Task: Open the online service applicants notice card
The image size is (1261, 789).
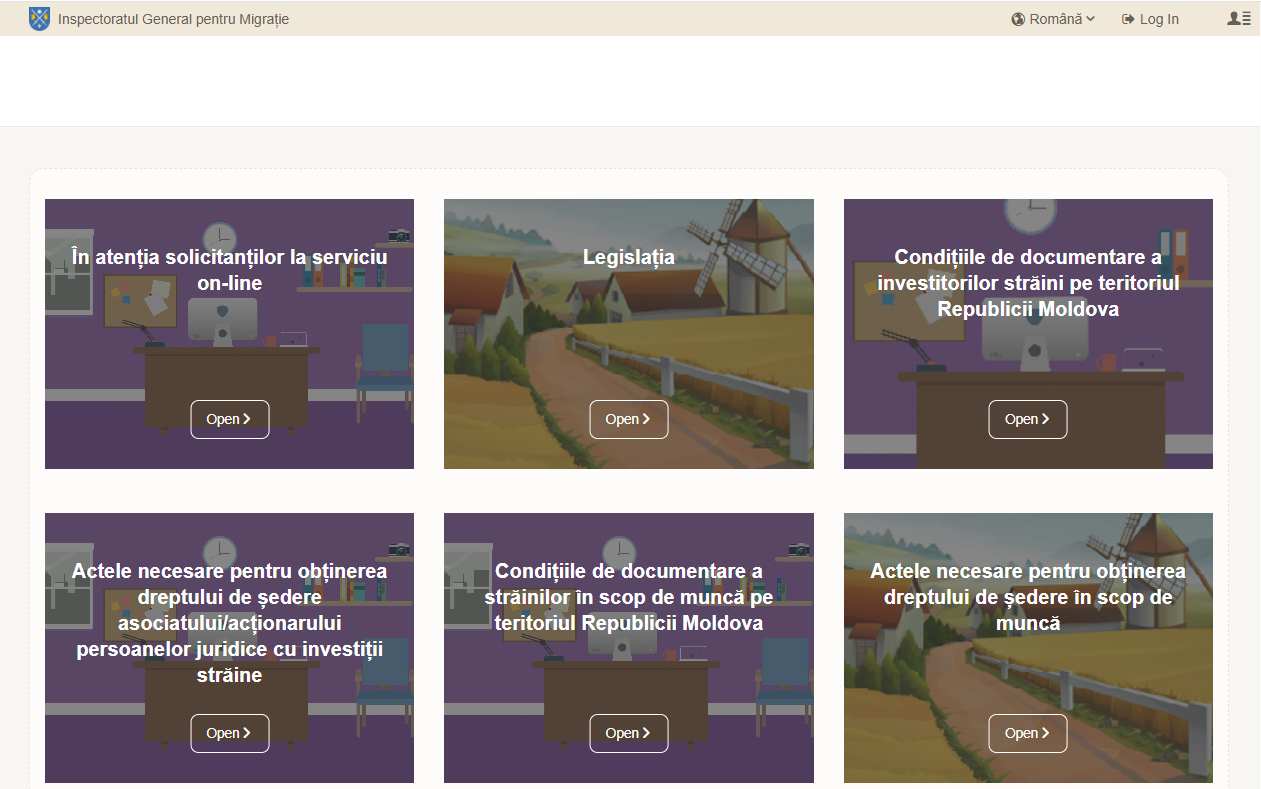Action: click(229, 419)
